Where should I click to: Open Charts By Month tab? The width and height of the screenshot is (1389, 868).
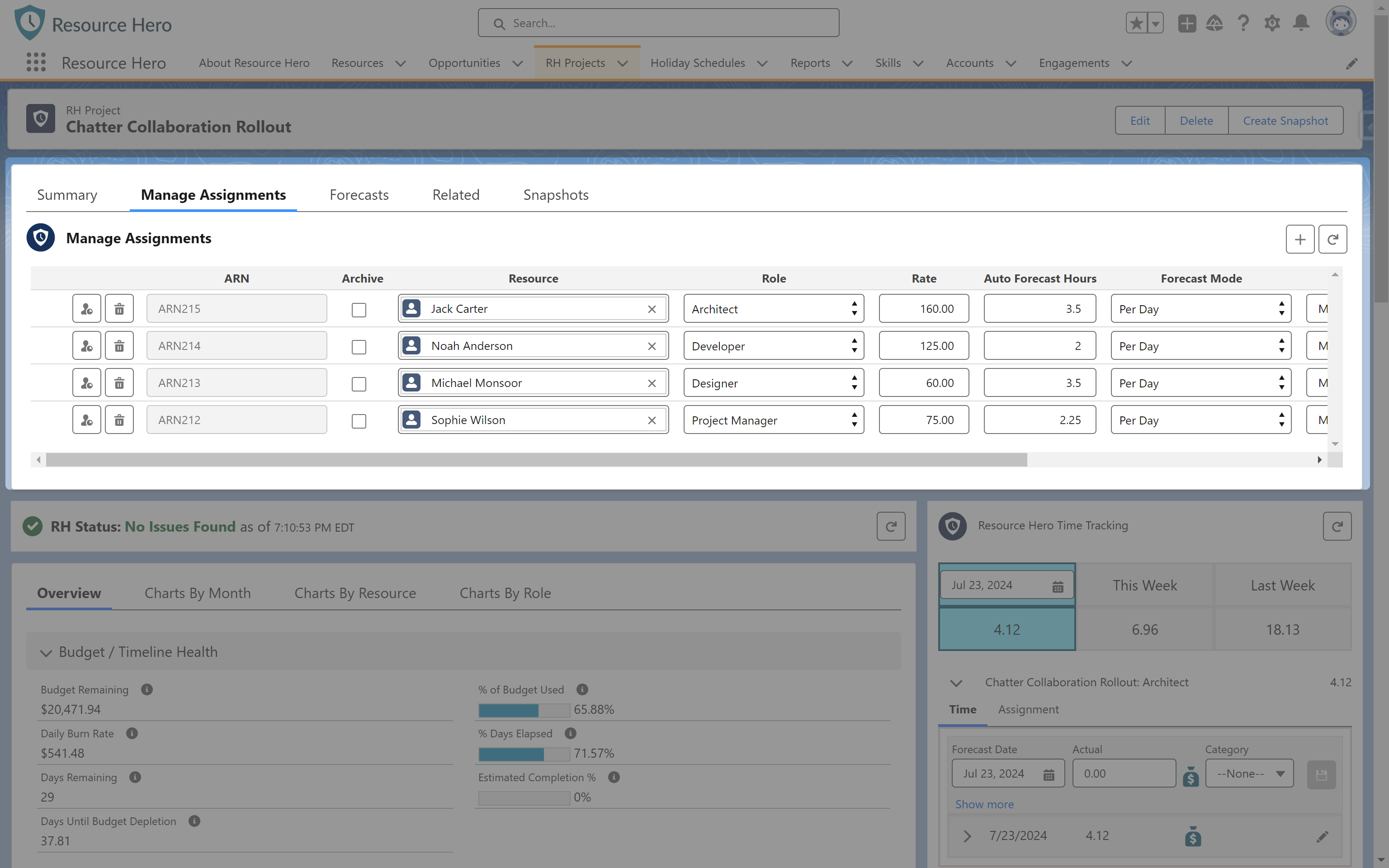pos(198,593)
